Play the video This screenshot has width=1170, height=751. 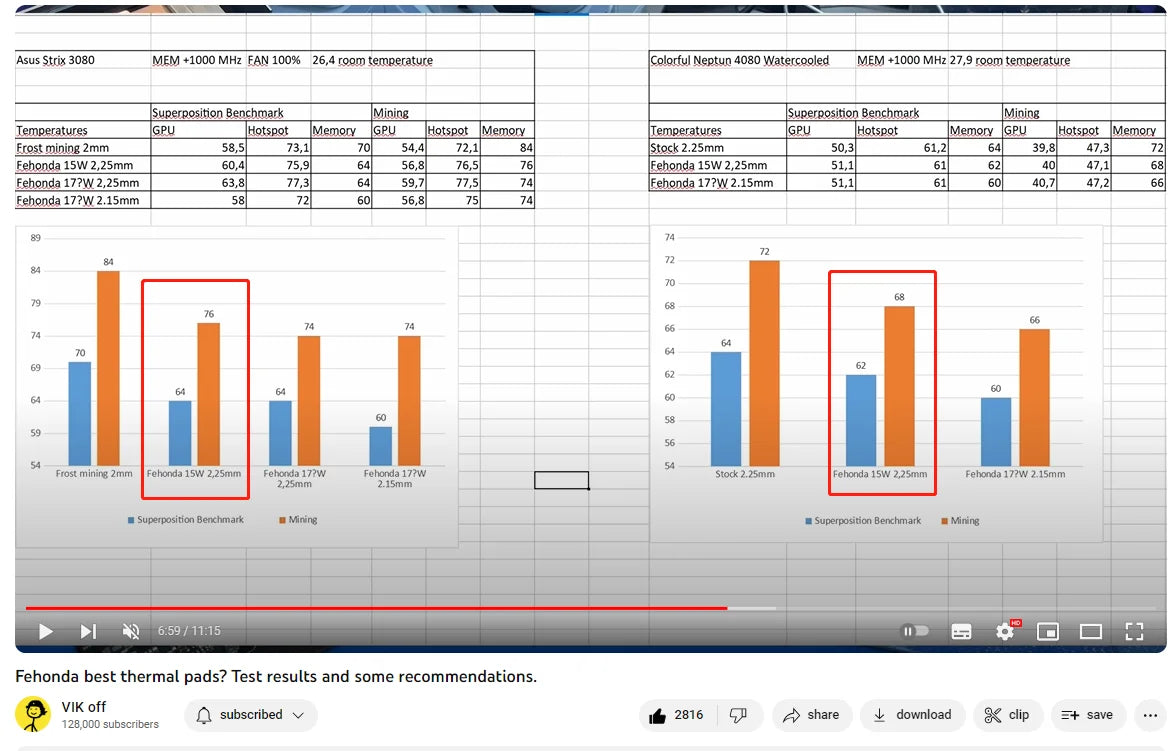(46, 632)
